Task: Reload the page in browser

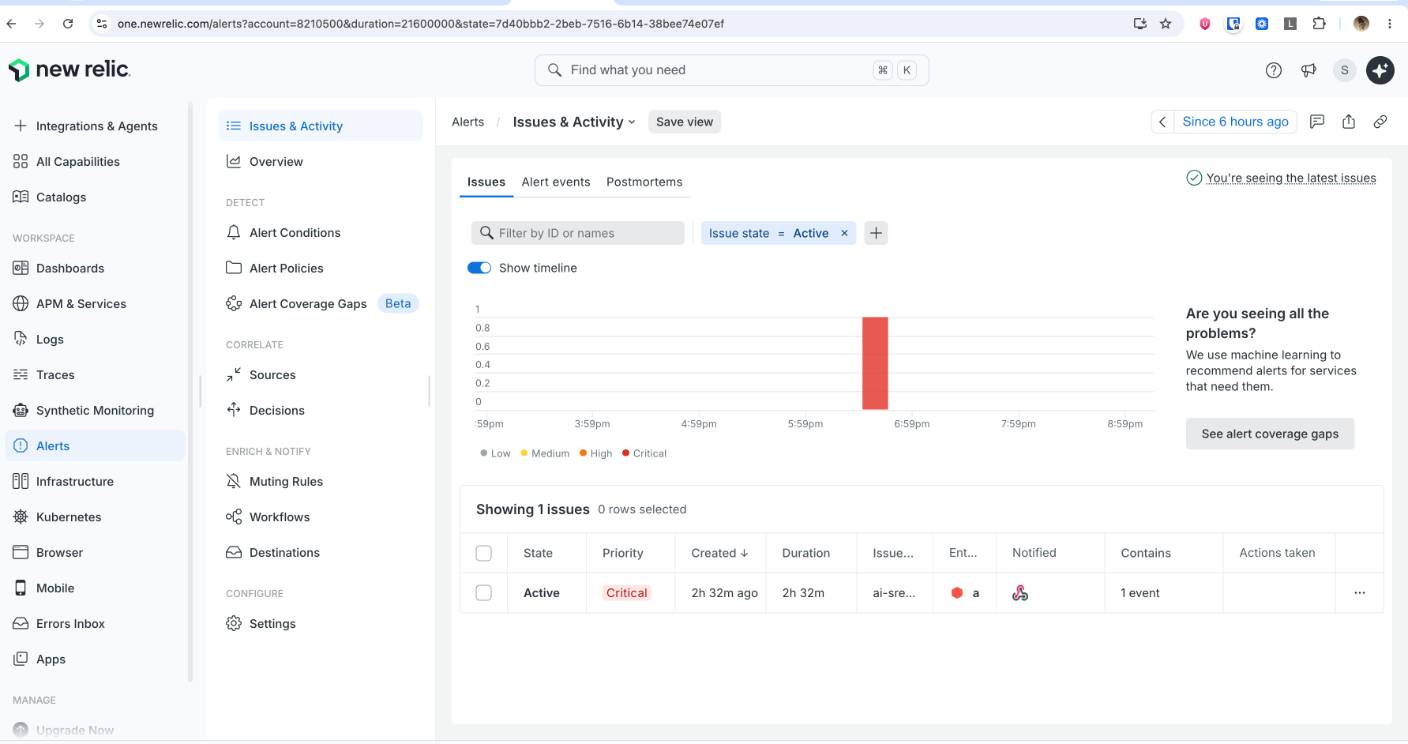Action: point(68,24)
